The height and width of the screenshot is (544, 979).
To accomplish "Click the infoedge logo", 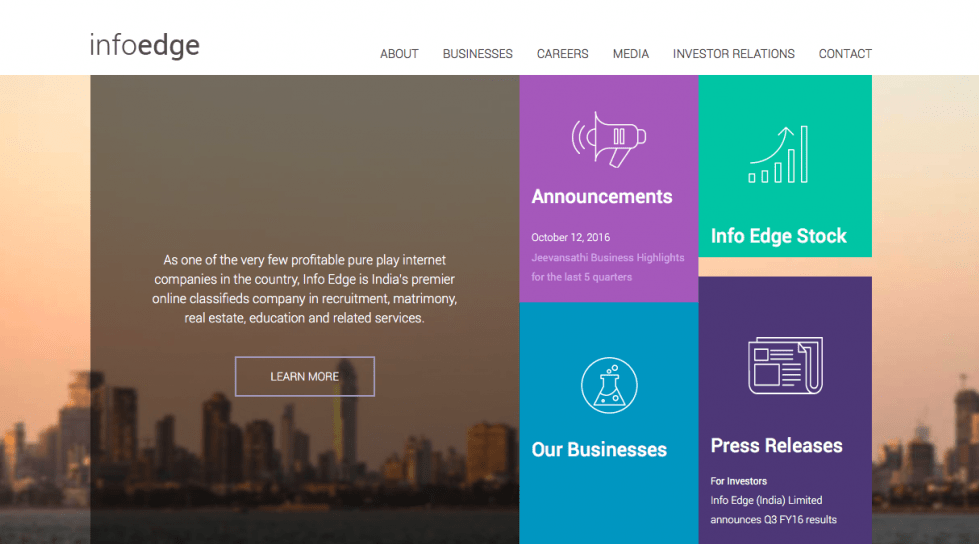I will coord(144,45).
